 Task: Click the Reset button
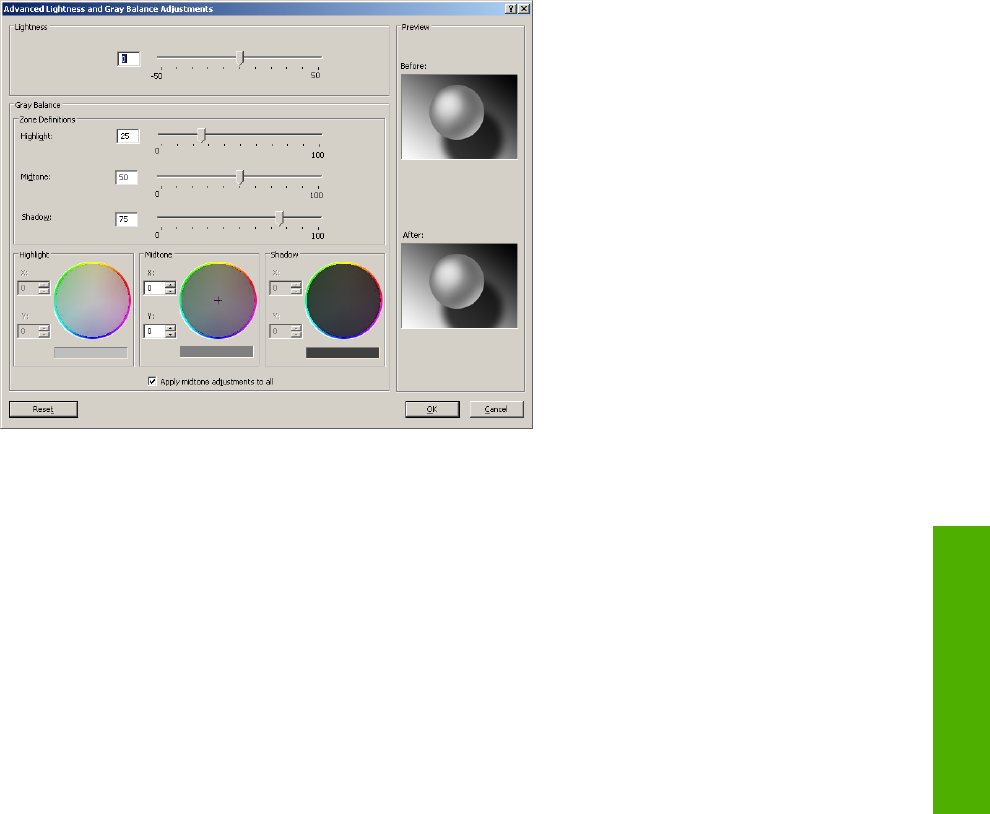point(44,409)
